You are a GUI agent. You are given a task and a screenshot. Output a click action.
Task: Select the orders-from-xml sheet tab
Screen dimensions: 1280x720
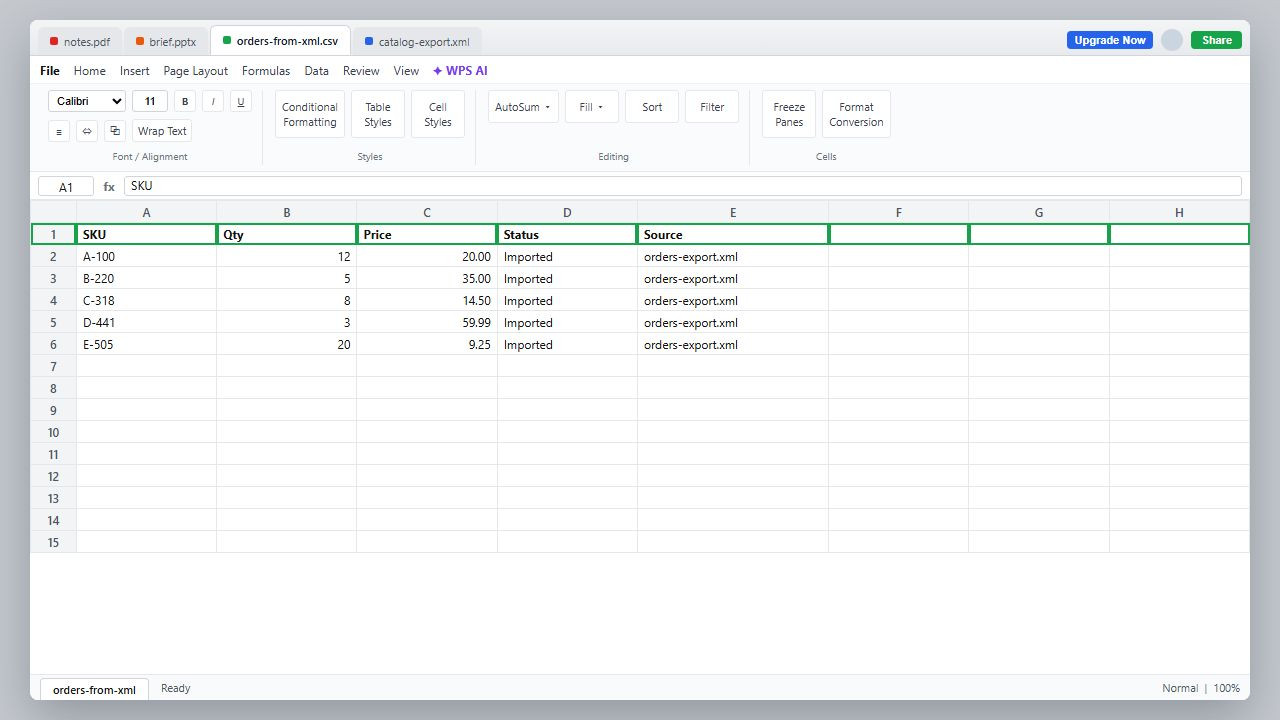(94, 689)
